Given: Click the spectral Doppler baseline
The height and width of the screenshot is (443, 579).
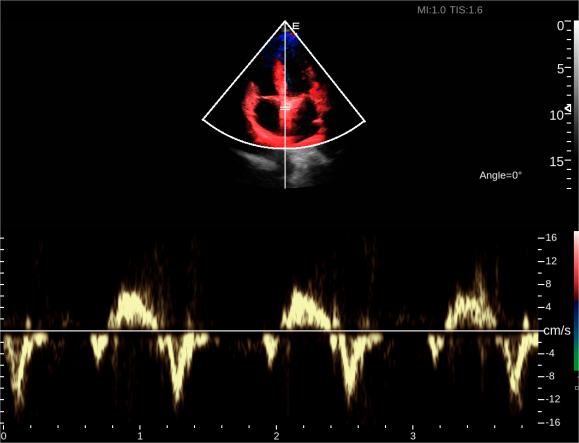Looking at the screenshot, I should (x=270, y=331).
